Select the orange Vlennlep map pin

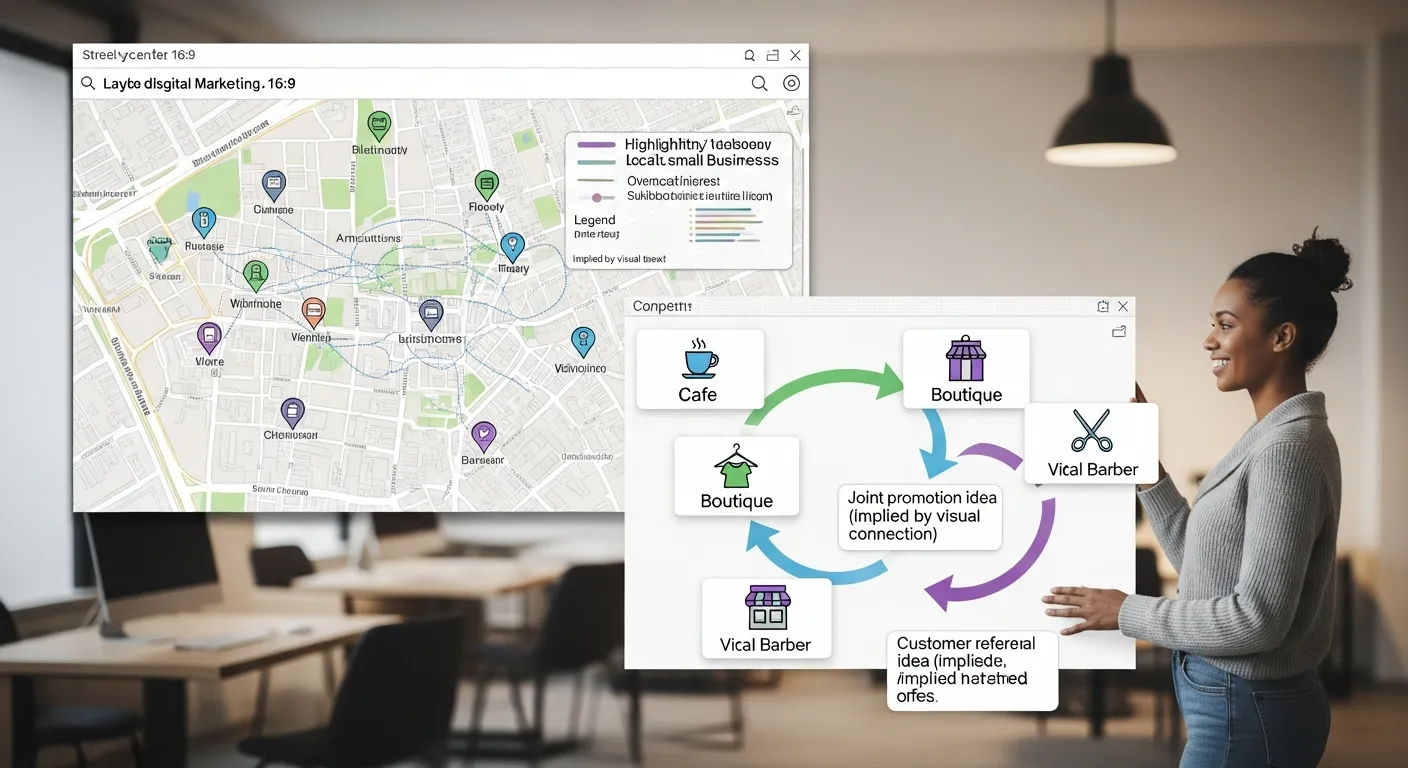(313, 312)
